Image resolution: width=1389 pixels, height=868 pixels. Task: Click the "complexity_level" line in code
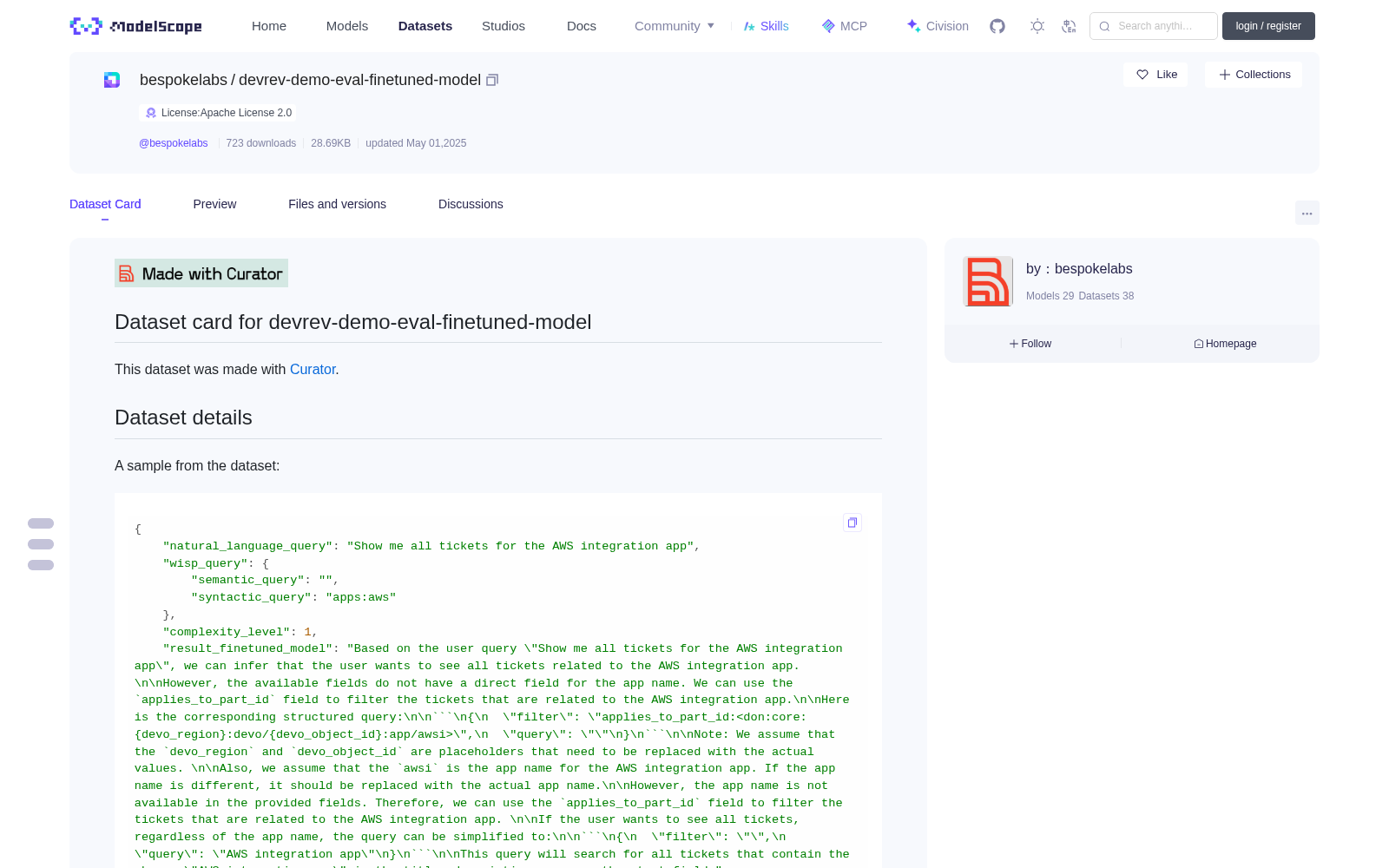click(240, 632)
